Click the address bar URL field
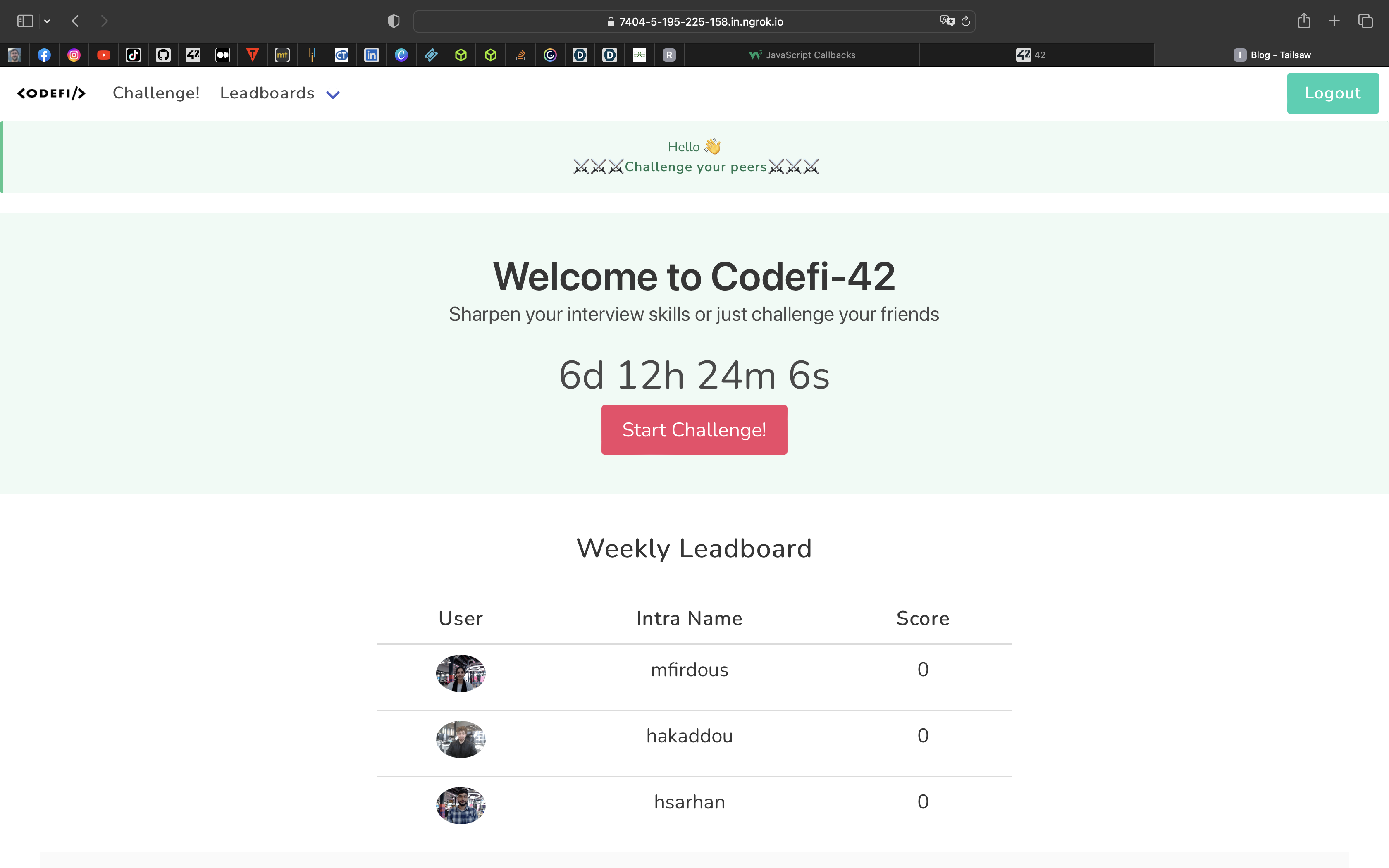Screen dimensions: 1389x868 coord(700,21)
